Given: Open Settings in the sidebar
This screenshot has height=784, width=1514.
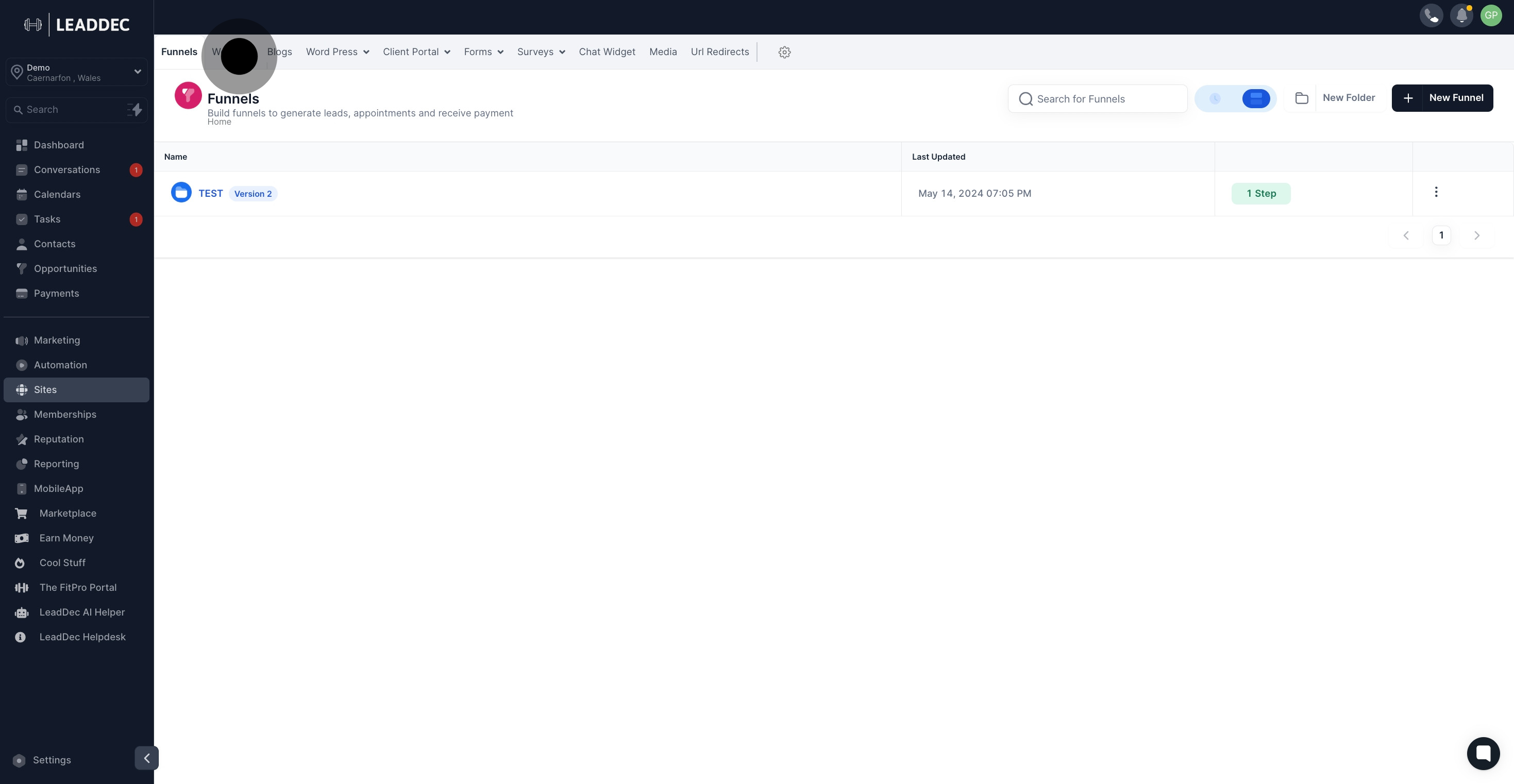Looking at the screenshot, I should tap(52, 760).
